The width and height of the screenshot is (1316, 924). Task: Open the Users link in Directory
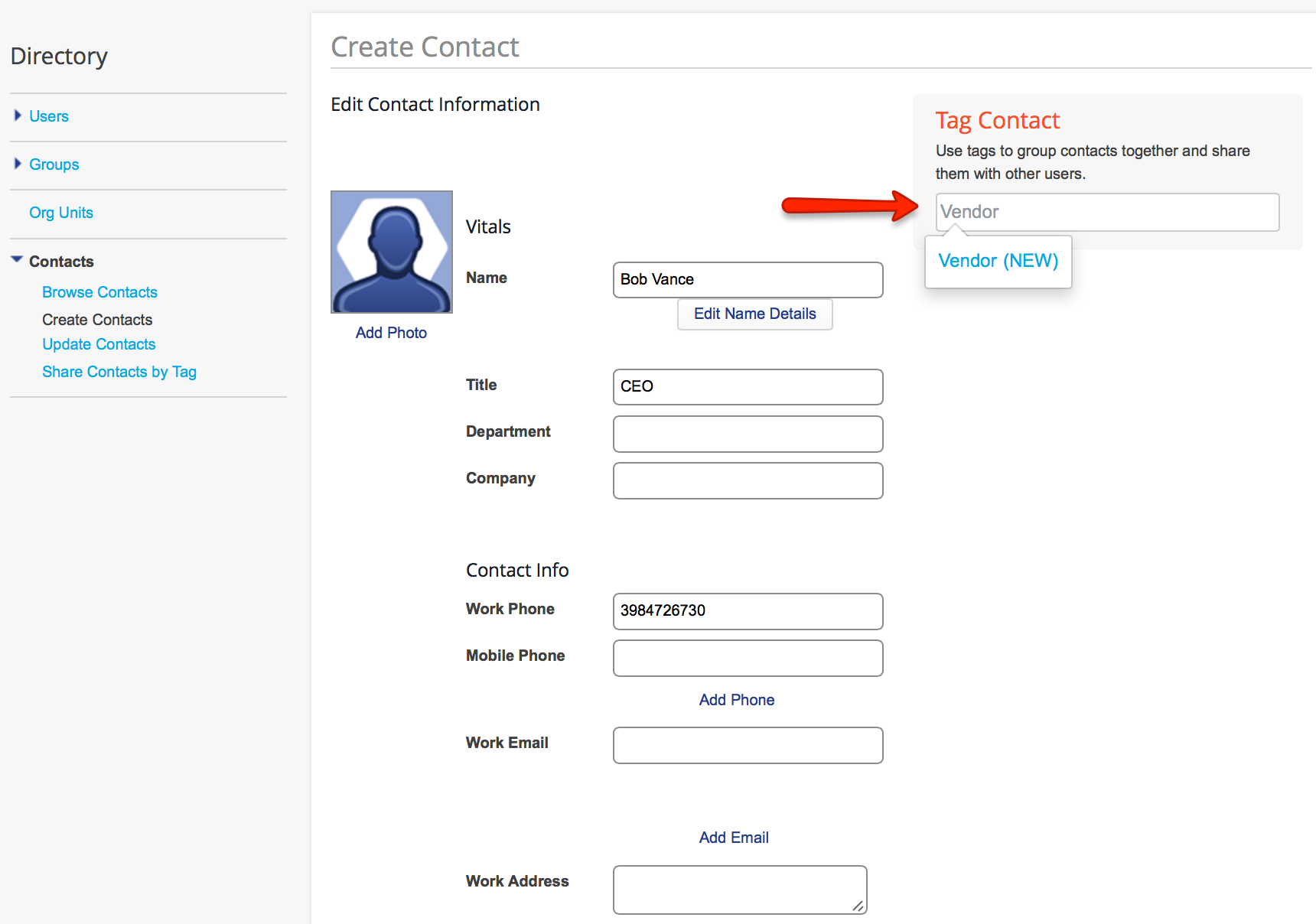coord(49,116)
